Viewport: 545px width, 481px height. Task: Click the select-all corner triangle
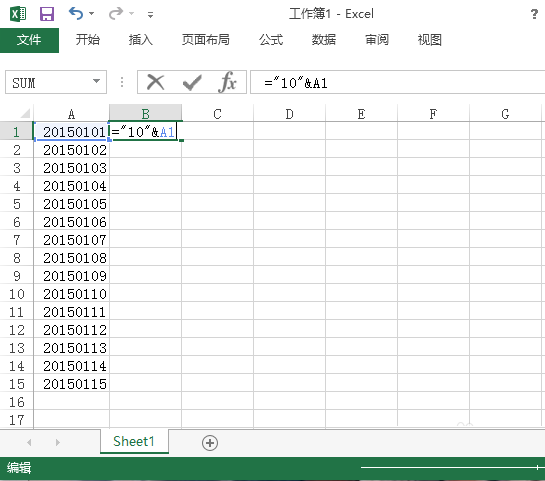point(25,113)
